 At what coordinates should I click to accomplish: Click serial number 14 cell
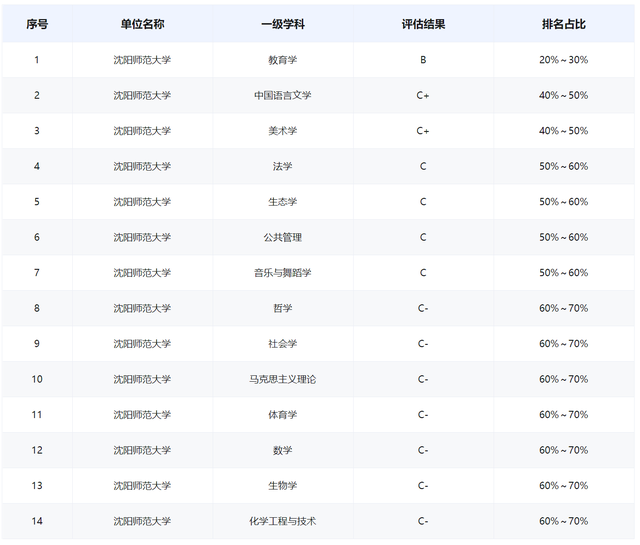pos(37,521)
